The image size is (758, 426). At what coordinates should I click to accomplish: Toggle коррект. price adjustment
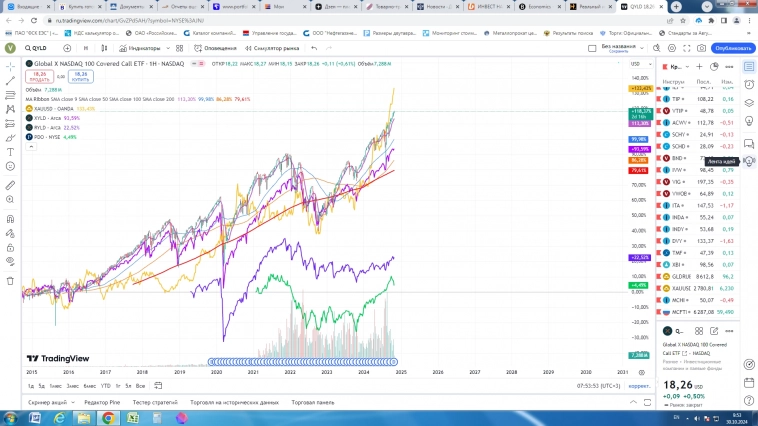pyautogui.click(x=639, y=386)
